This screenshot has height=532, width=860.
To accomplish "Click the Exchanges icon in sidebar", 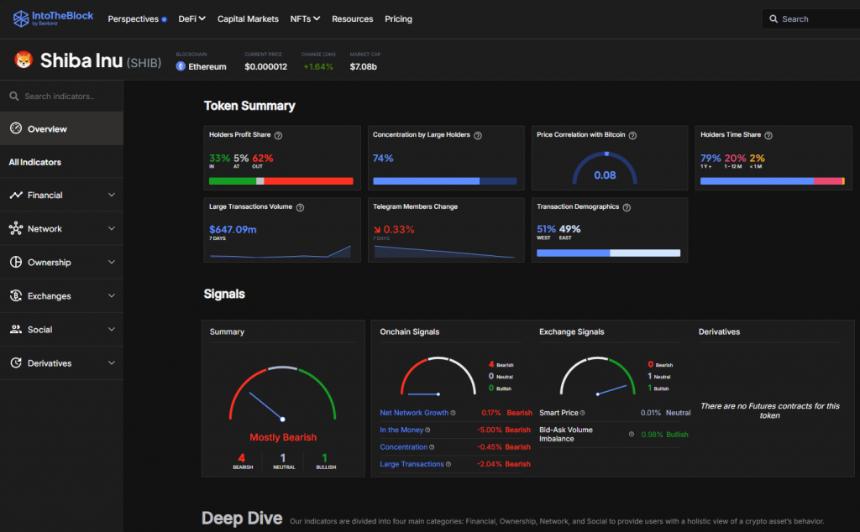I will pos(16,296).
